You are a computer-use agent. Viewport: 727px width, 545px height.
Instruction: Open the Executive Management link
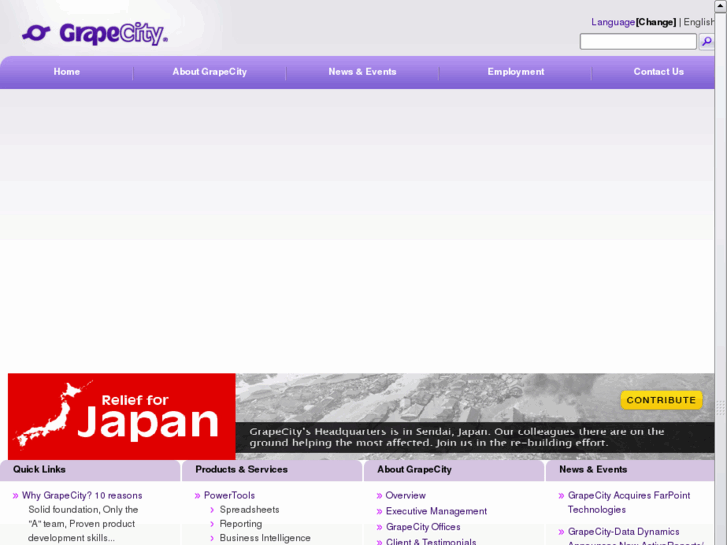(x=436, y=511)
